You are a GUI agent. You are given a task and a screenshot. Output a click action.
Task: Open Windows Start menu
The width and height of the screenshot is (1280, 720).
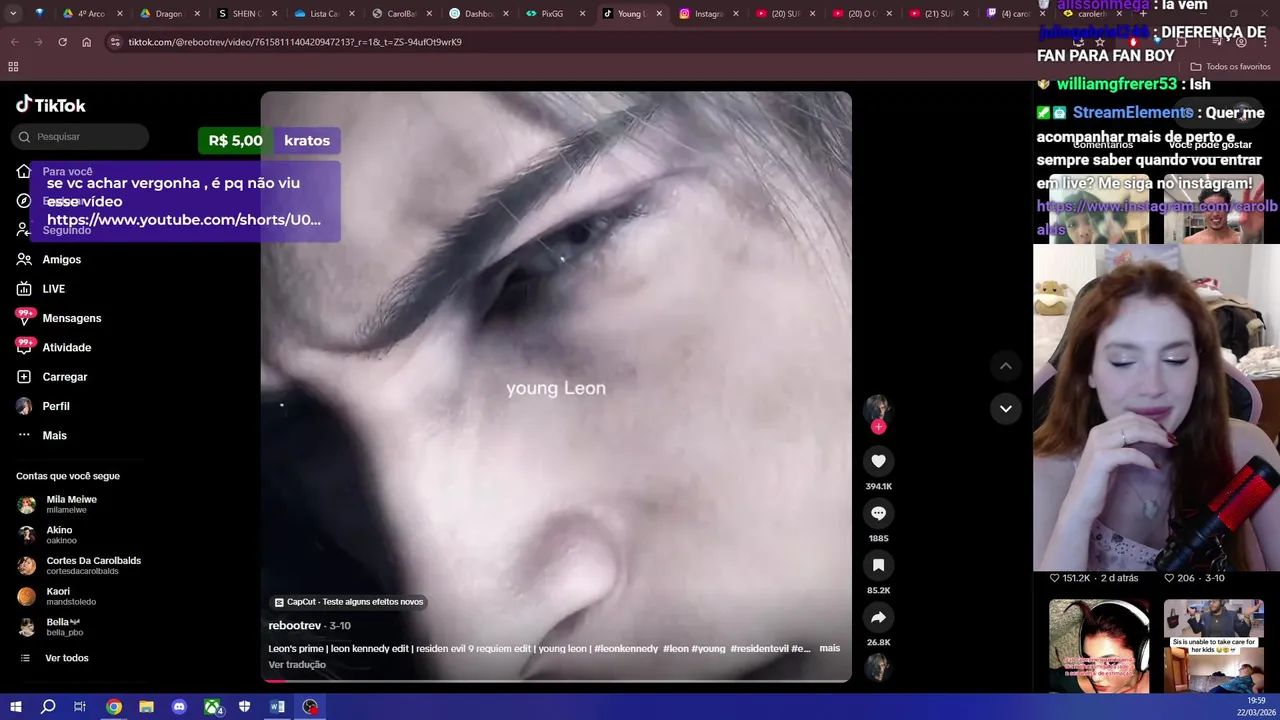(x=15, y=707)
